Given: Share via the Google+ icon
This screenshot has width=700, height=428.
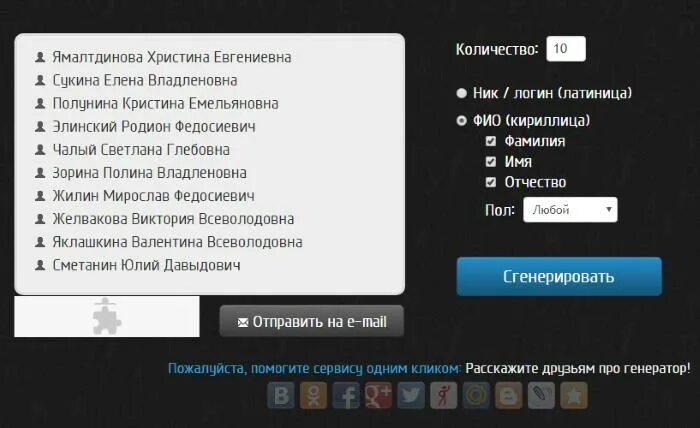Looking at the screenshot, I should [379, 395].
